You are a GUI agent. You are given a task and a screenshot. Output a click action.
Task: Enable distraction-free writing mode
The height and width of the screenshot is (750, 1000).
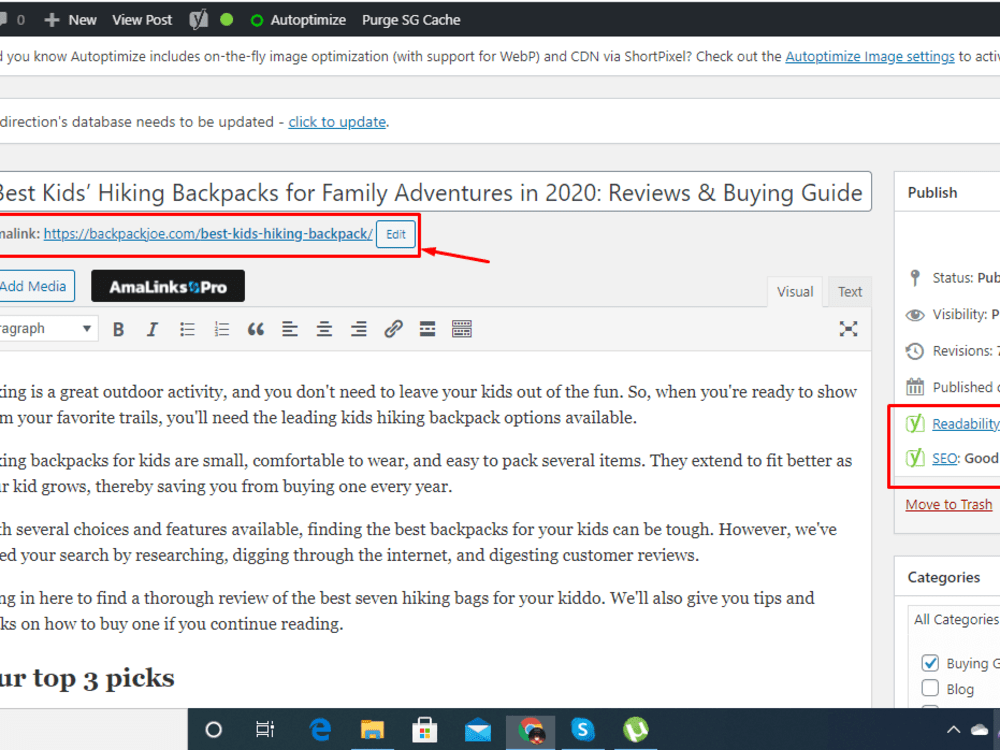(x=848, y=329)
